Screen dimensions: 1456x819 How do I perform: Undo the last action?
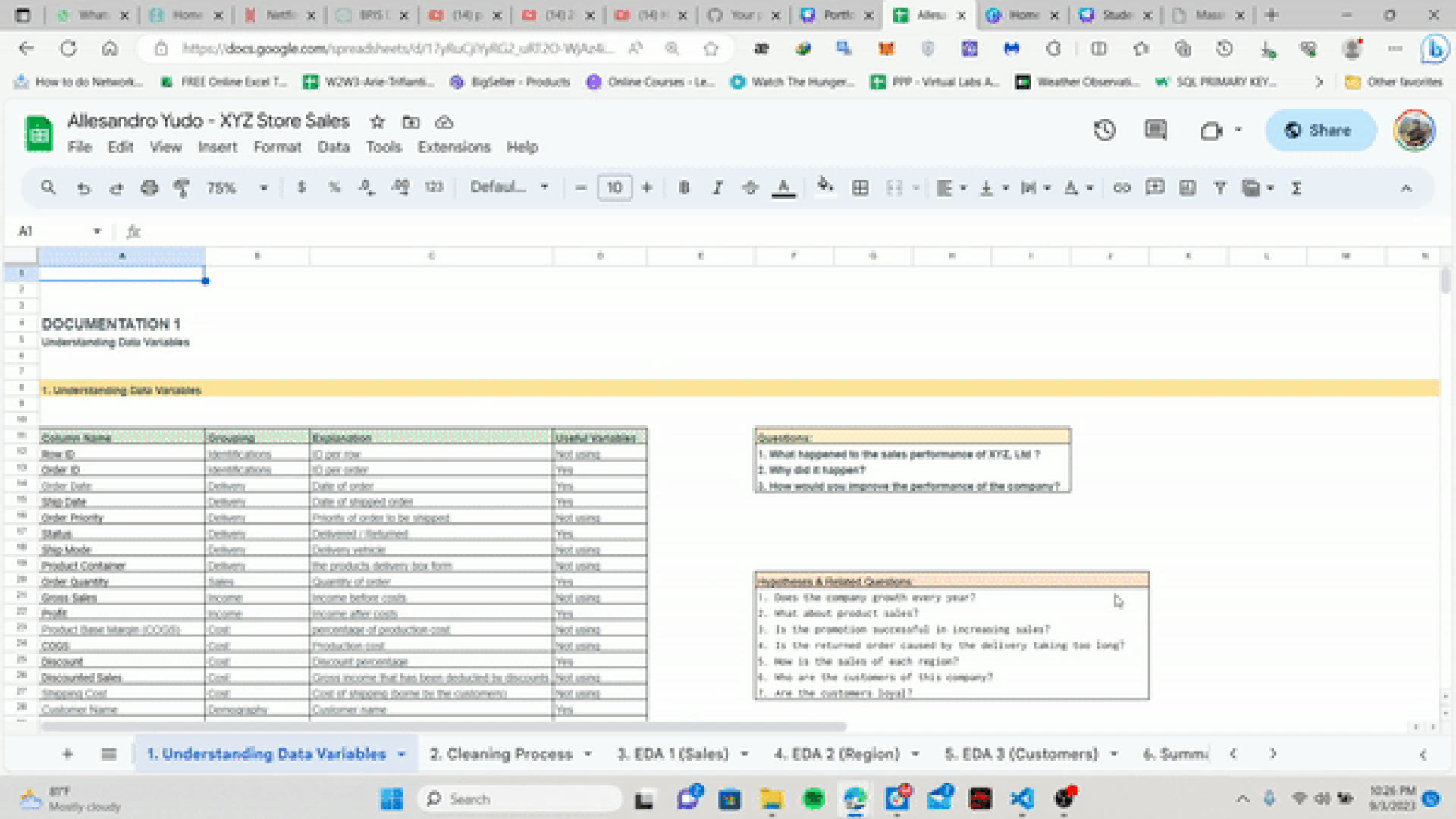pos(83,188)
